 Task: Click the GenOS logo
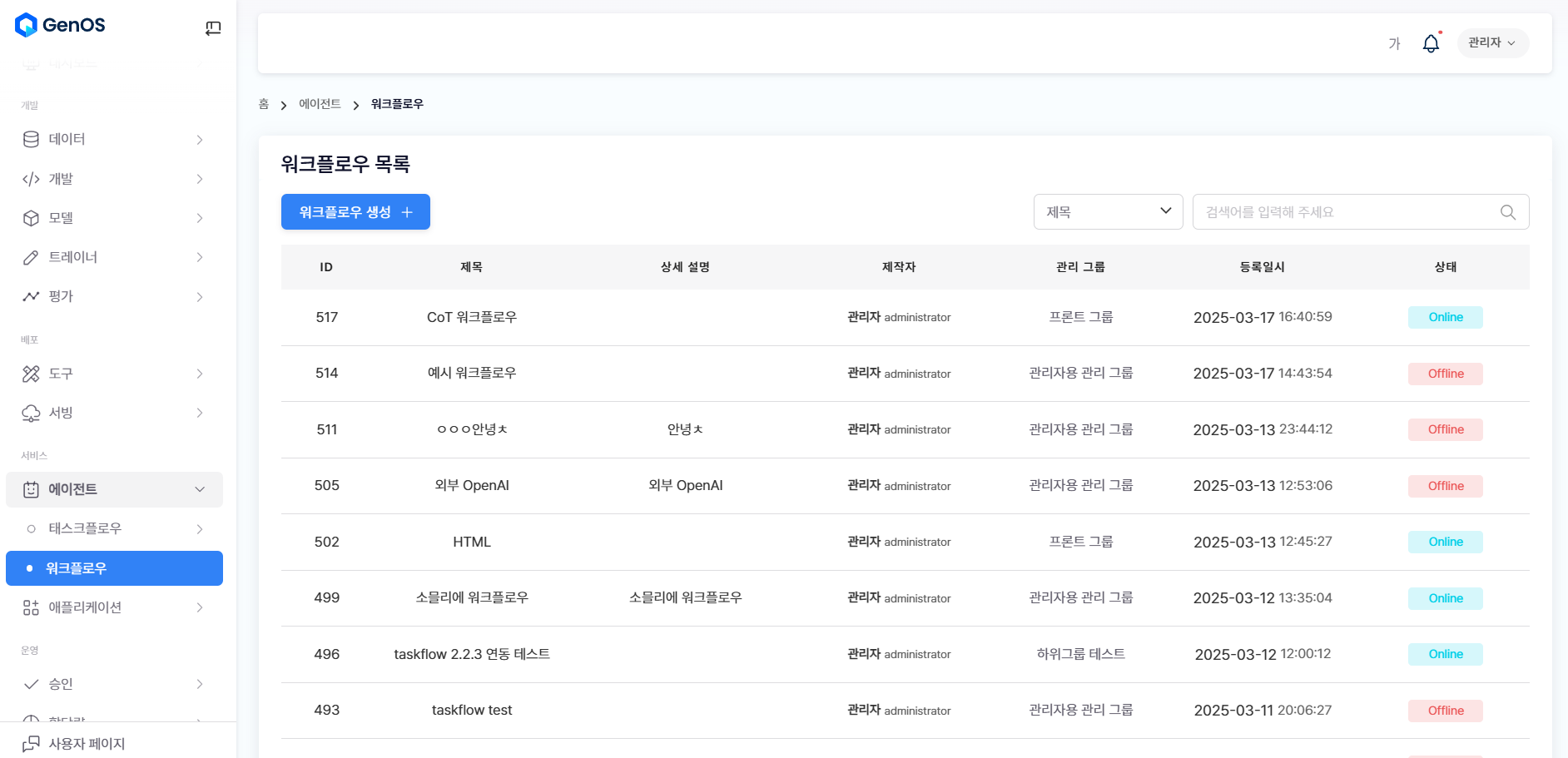point(61,25)
